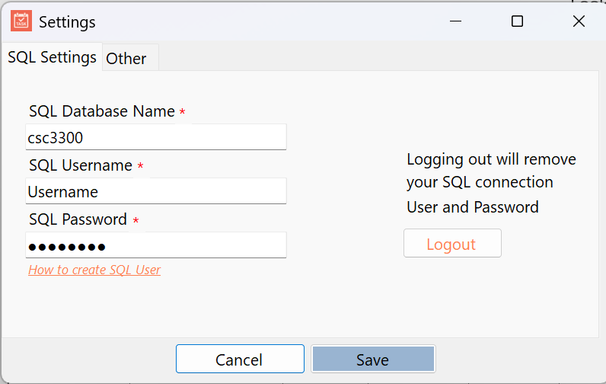The width and height of the screenshot is (606, 384).
Task: Click the SQL Username label text
Action: [81, 165]
